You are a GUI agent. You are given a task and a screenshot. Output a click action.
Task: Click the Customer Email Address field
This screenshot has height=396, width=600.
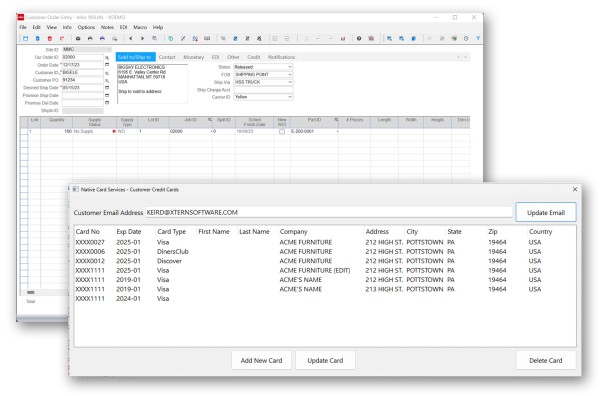coord(329,212)
